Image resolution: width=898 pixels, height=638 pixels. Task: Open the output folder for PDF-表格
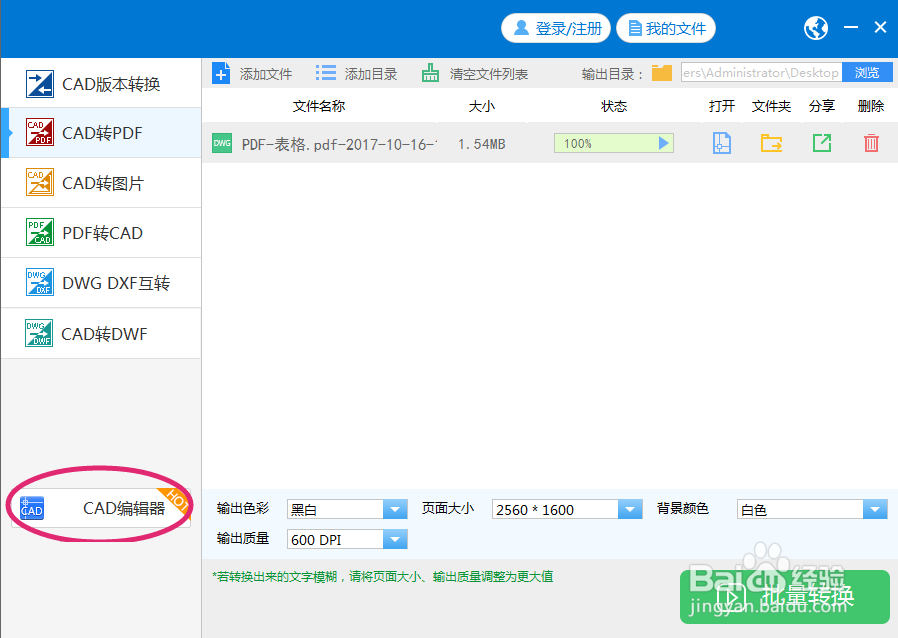(x=771, y=143)
